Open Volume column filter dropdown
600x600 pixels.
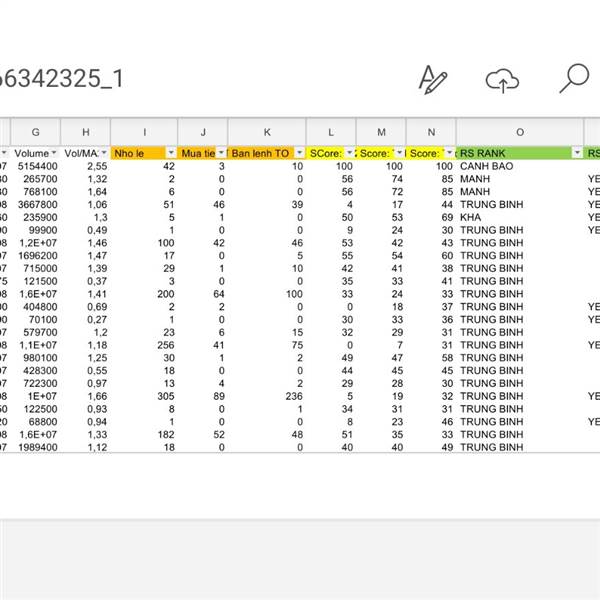pyautogui.click(x=54, y=153)
